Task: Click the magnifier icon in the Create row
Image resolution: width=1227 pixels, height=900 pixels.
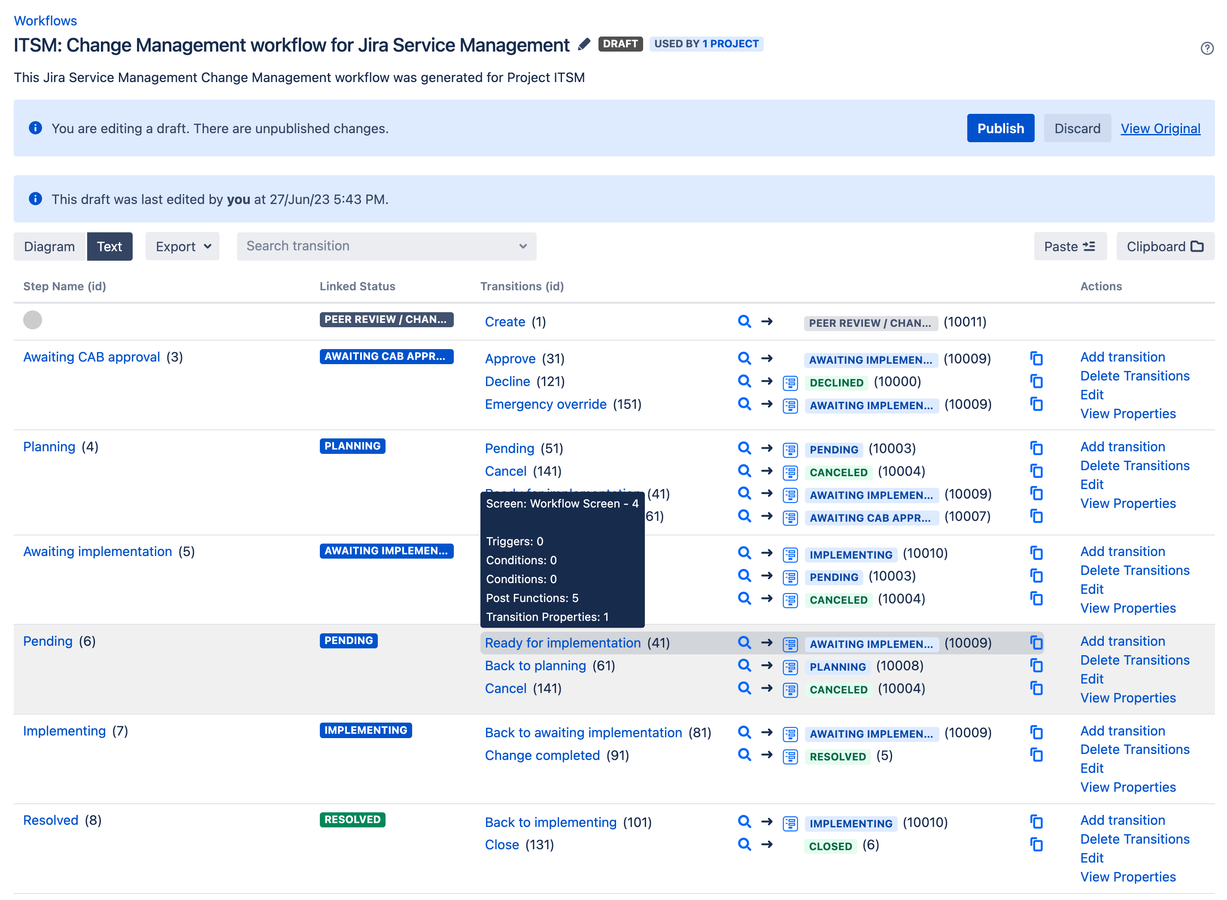Action: coord(744,321)
